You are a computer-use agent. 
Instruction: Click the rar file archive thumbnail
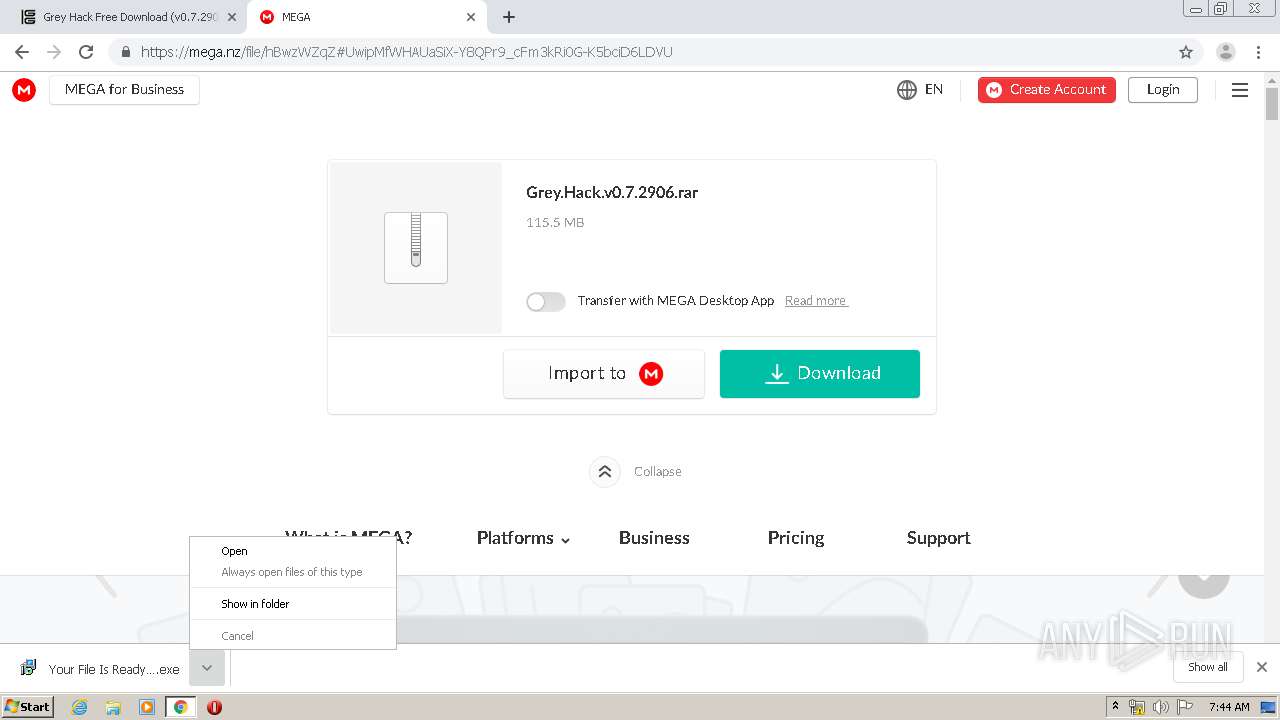click(x=416, y=248)
